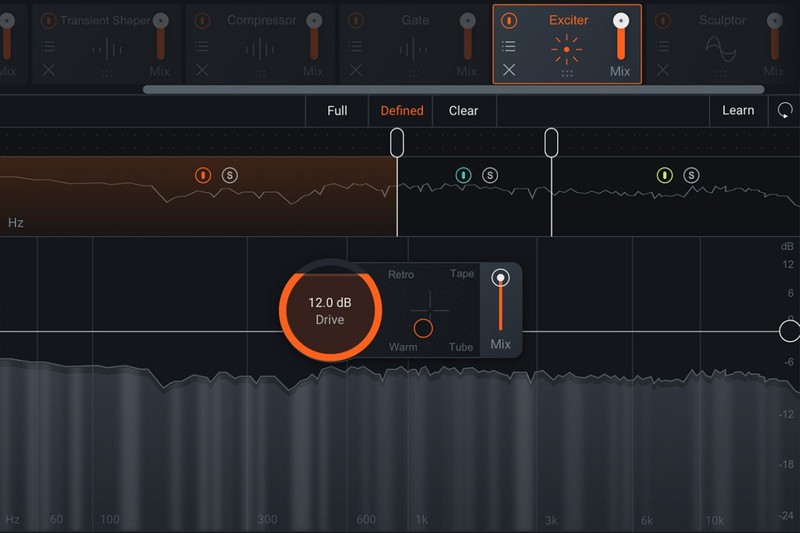Grab the Exciter module drag handle dots
This screenshot has height=533, width=800.
coord(567,73)
